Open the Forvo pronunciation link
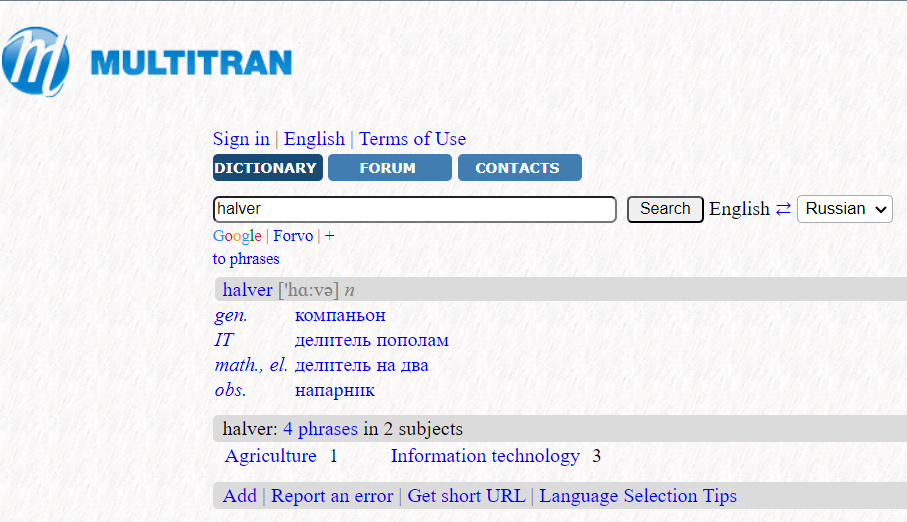The height and width of the screenshot is (522, 907). pyautogui.click(x=293, y=236)
